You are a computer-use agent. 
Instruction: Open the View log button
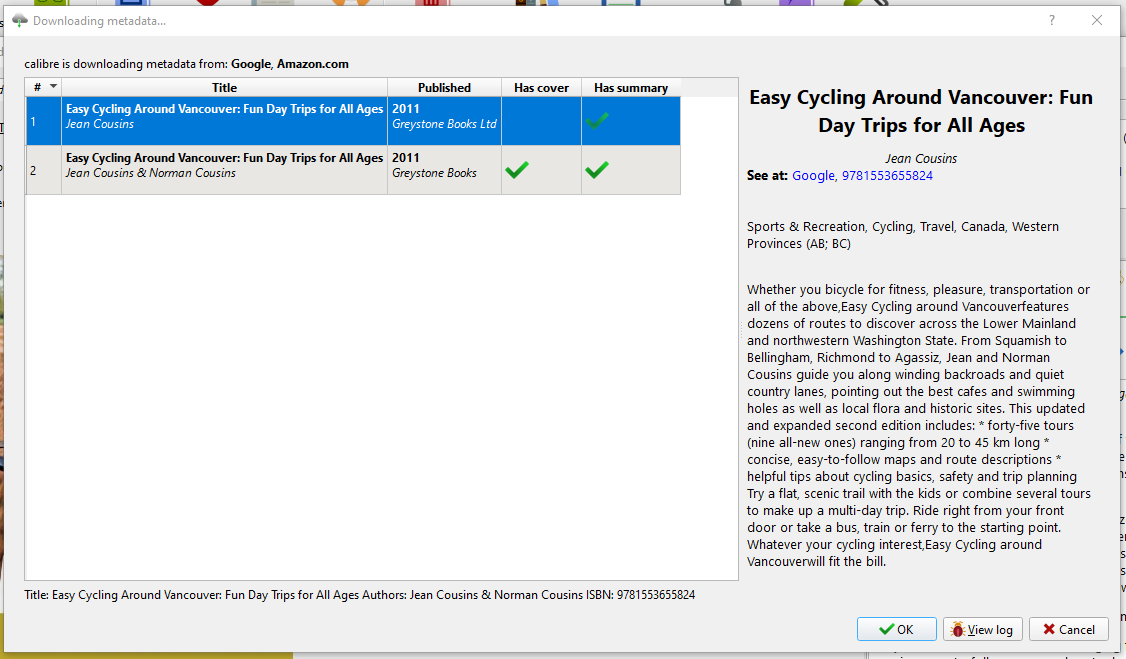pos(982,629)
